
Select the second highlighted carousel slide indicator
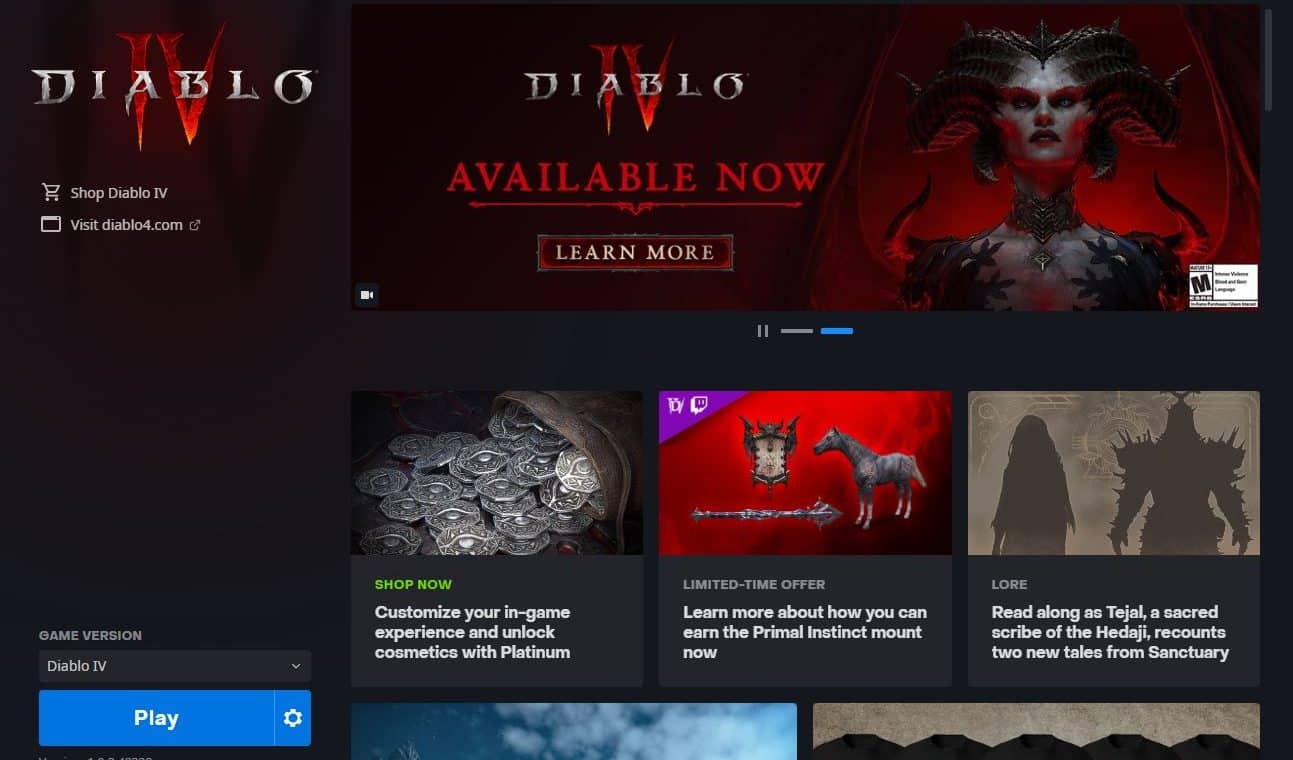[837, 331]
